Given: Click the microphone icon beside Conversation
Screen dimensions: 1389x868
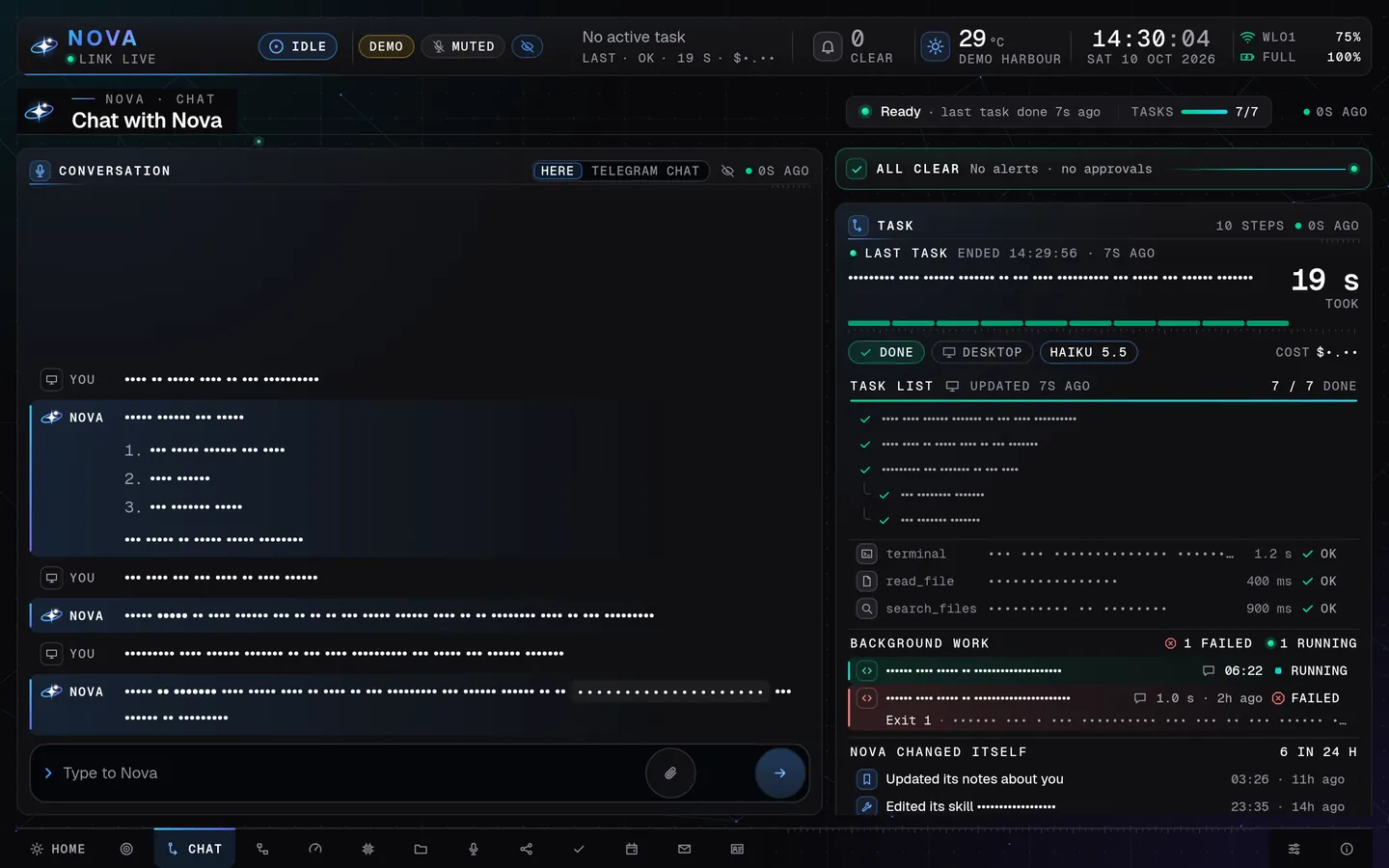Looking at the screenshot, I should click(x=40, y=171).
